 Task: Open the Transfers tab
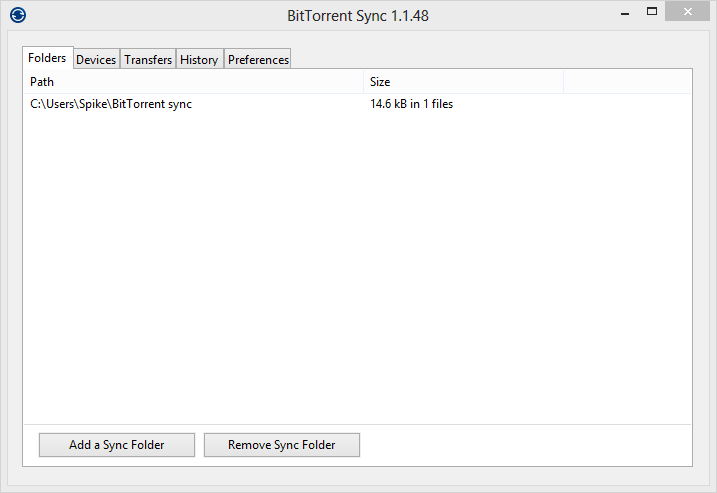[148, 59]
